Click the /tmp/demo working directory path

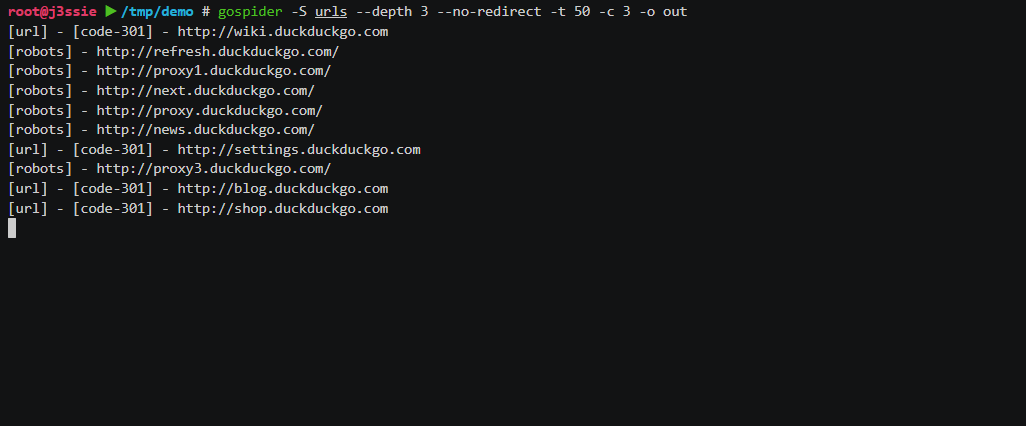[157, 12]
